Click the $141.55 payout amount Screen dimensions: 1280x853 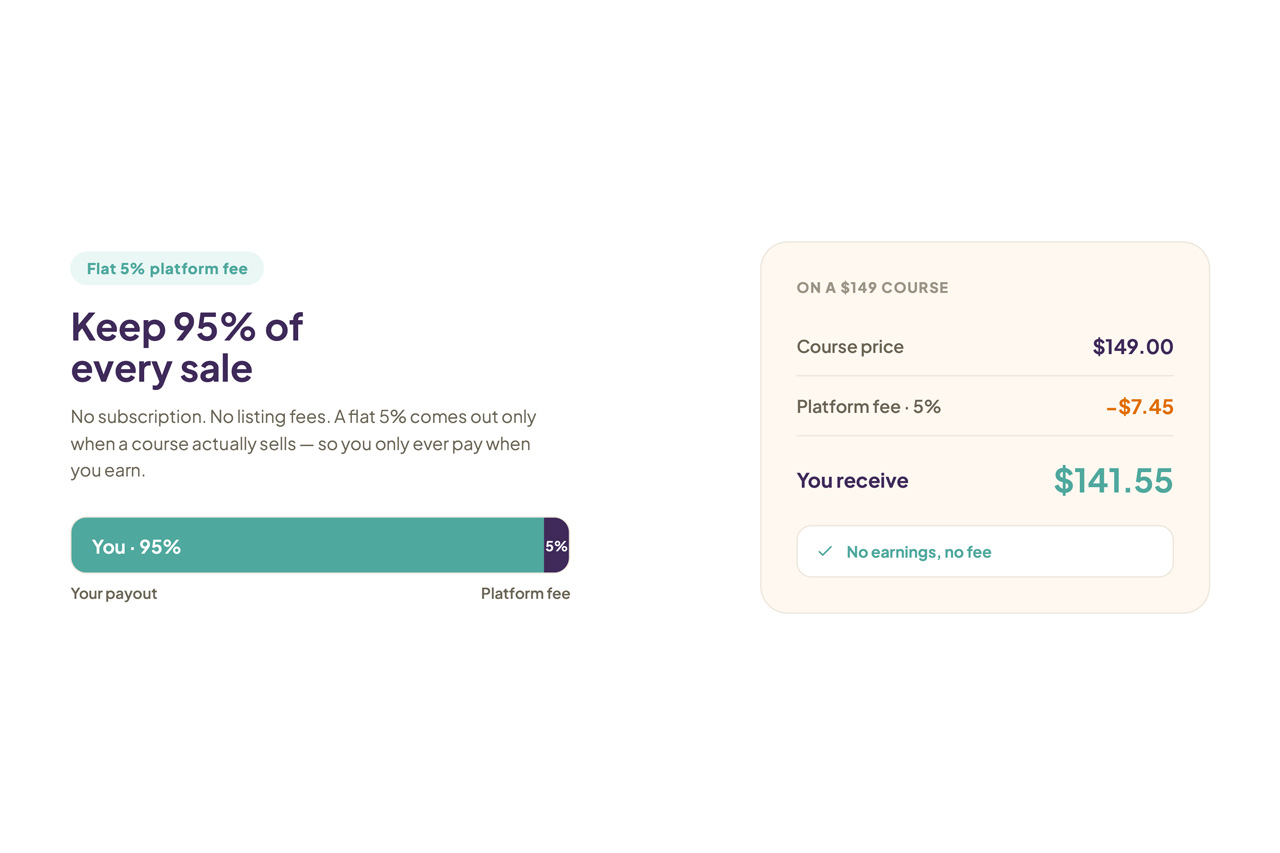pyautogui.click(x=1113, y=480)
